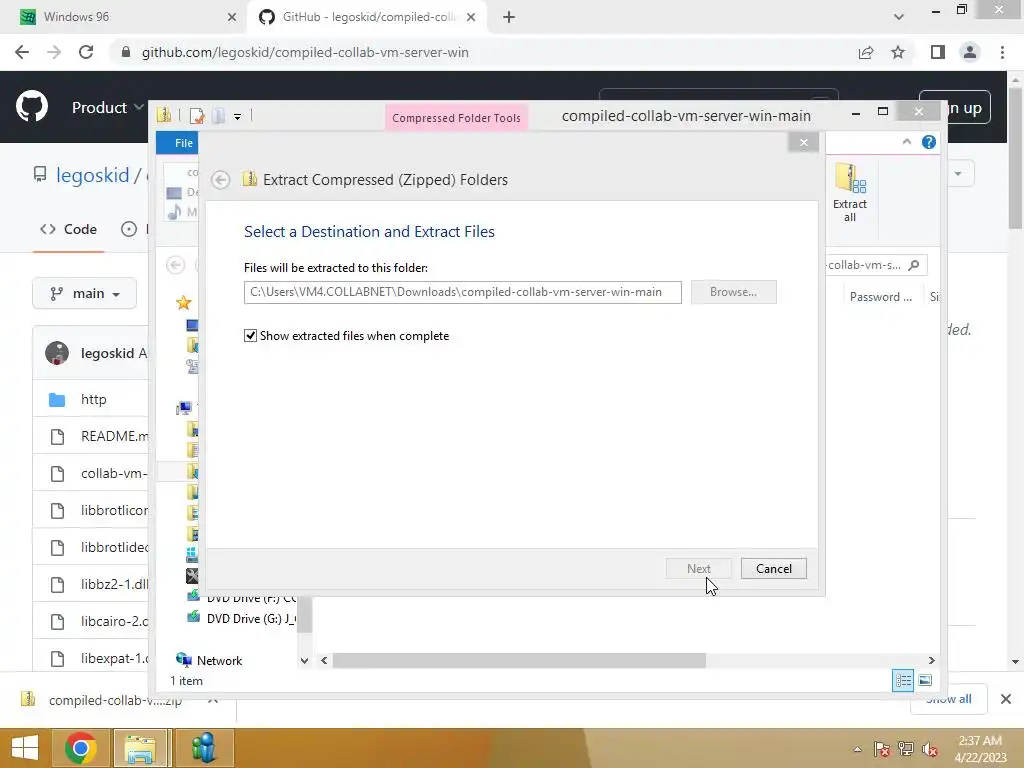Click the Chrome reload button
Screen dimensions: 1024x768
tap(86, 52)
